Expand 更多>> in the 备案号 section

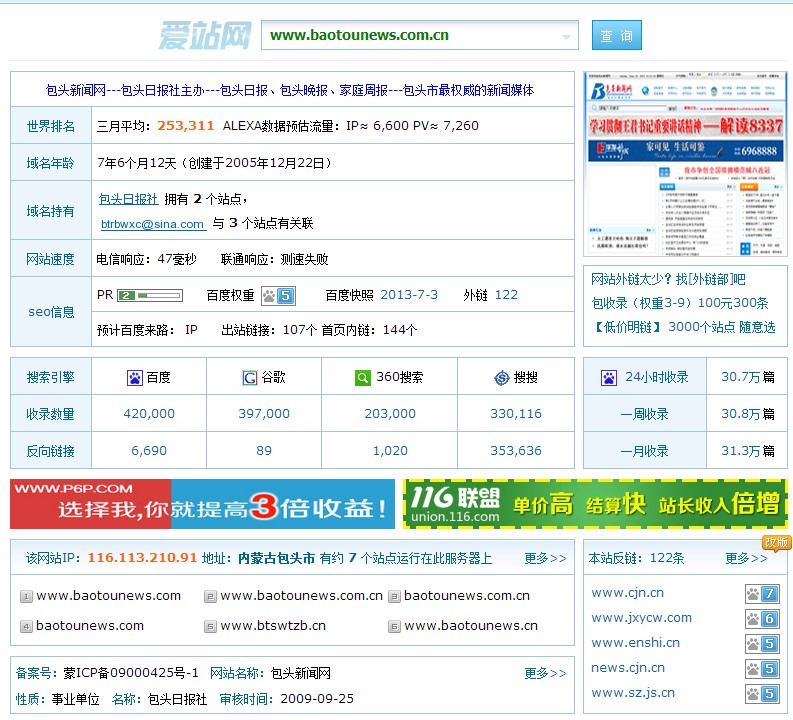click(545, 673)
